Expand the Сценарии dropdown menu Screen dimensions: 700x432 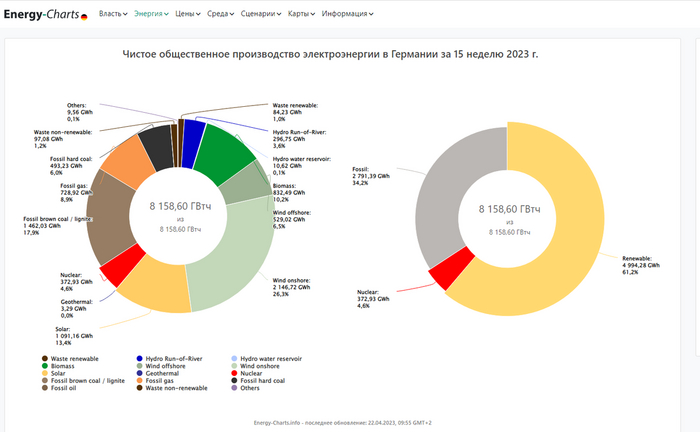point(263,14)
